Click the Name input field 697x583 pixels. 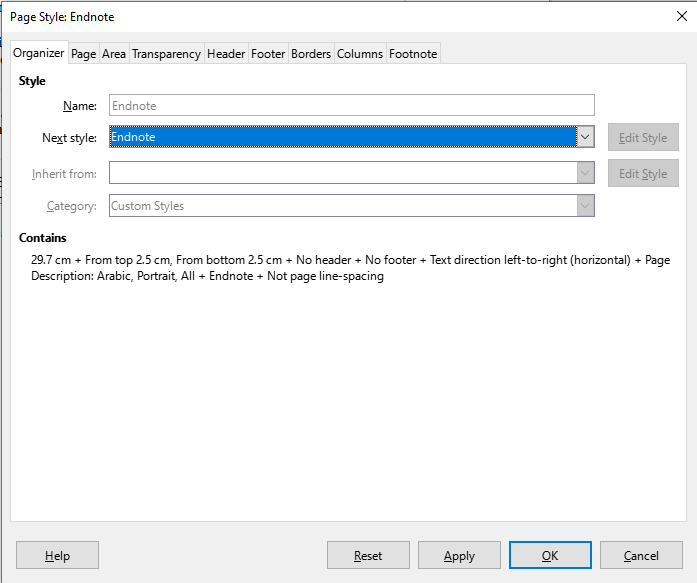[352, 105]
